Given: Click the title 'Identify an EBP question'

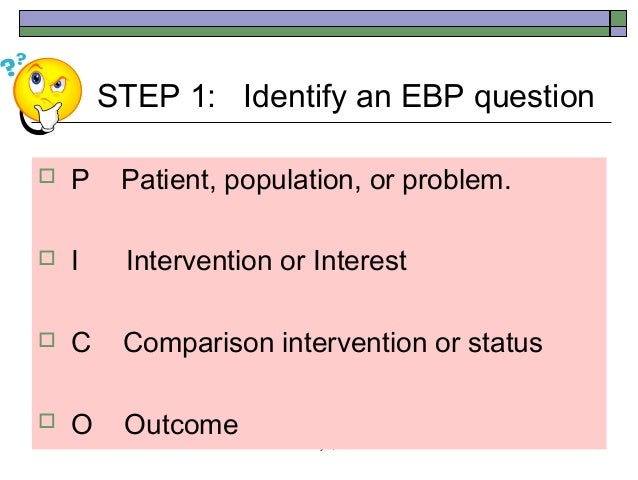Looking at the screenshot, I should coord(419,99).
